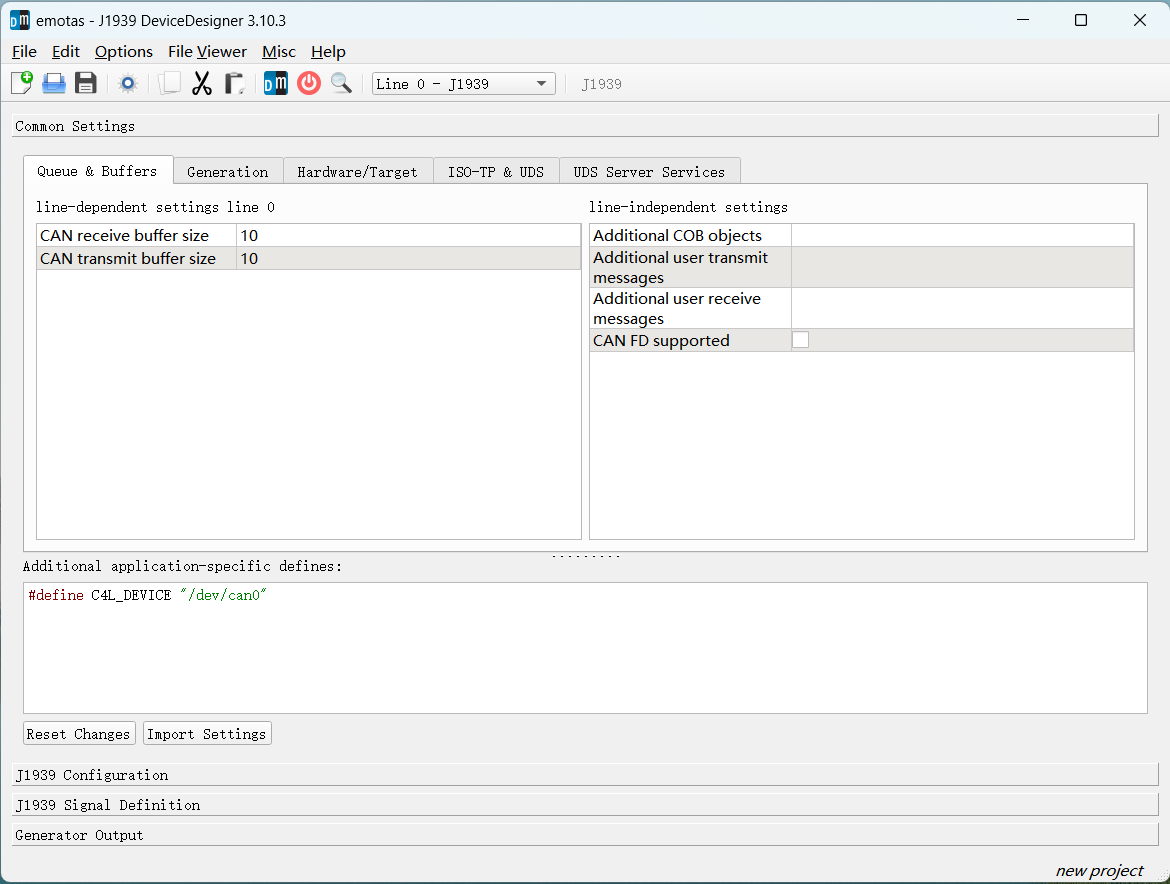Click the emotas app icon in title bar
The image size is (1170, 884).
pyautogui.click(x=19, y=20)
